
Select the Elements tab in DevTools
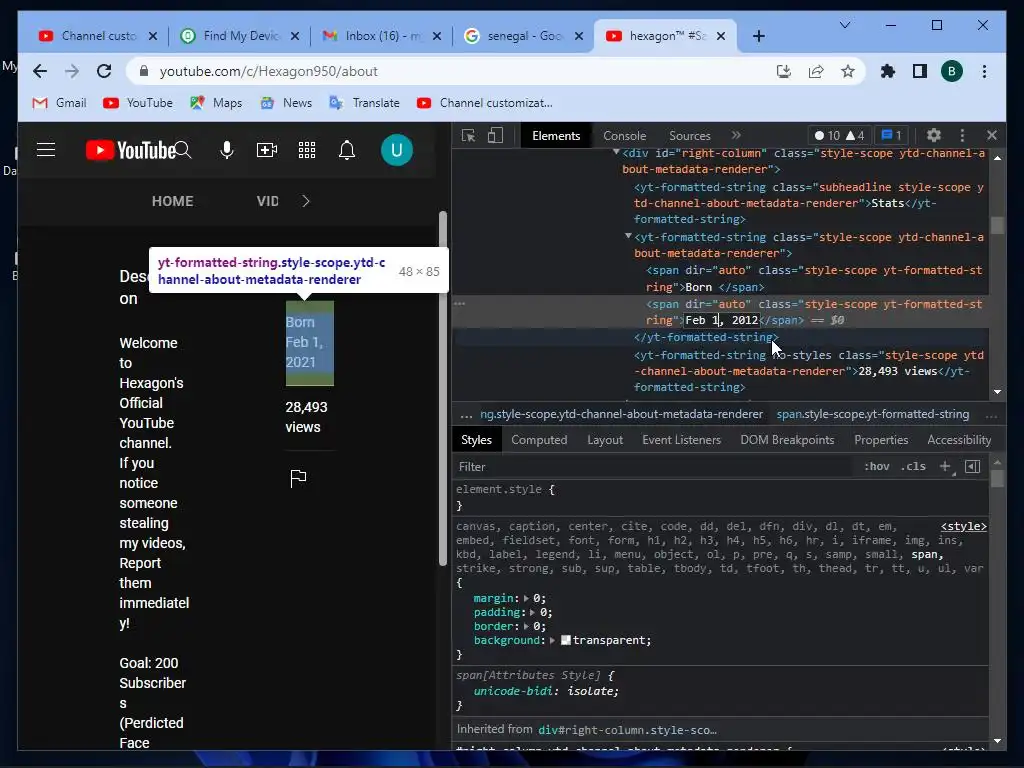[x=556, y=135]
